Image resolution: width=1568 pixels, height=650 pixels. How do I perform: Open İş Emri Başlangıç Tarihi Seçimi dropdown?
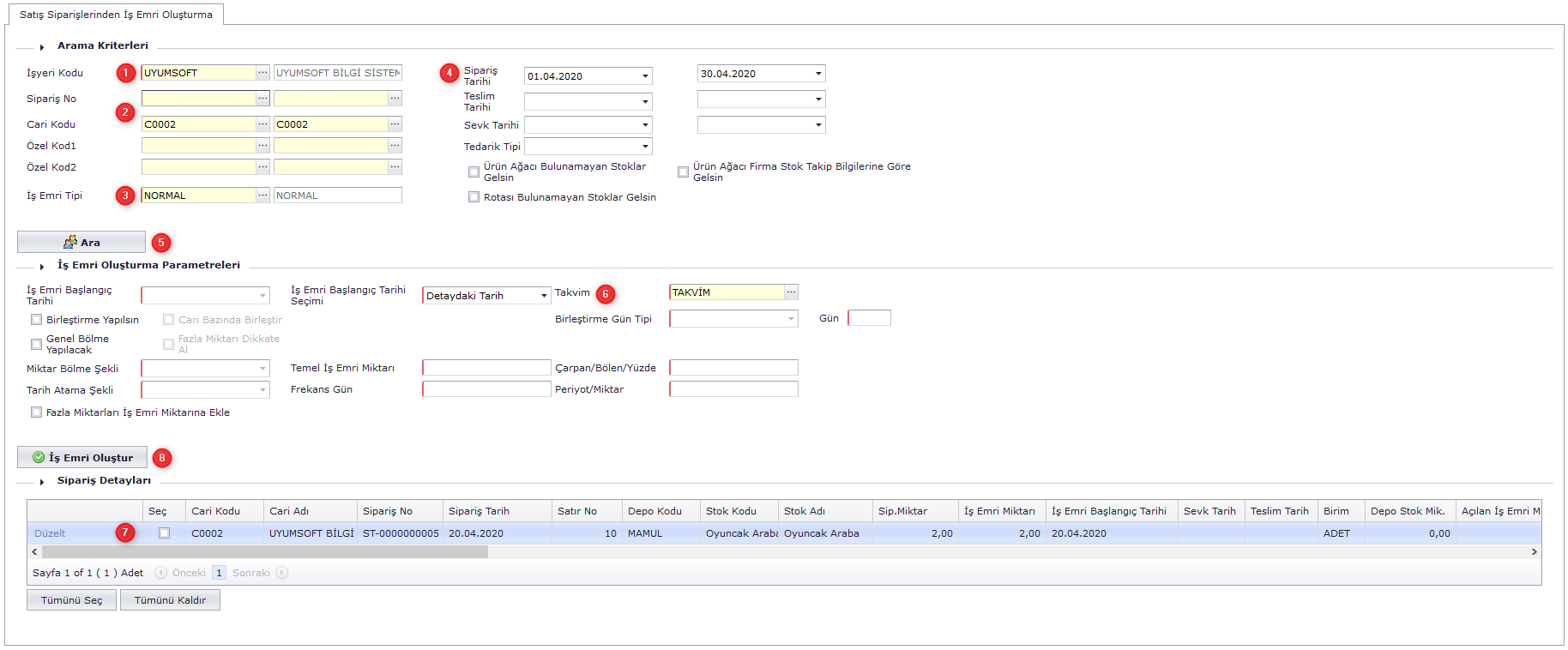click(x=544, y=296)
